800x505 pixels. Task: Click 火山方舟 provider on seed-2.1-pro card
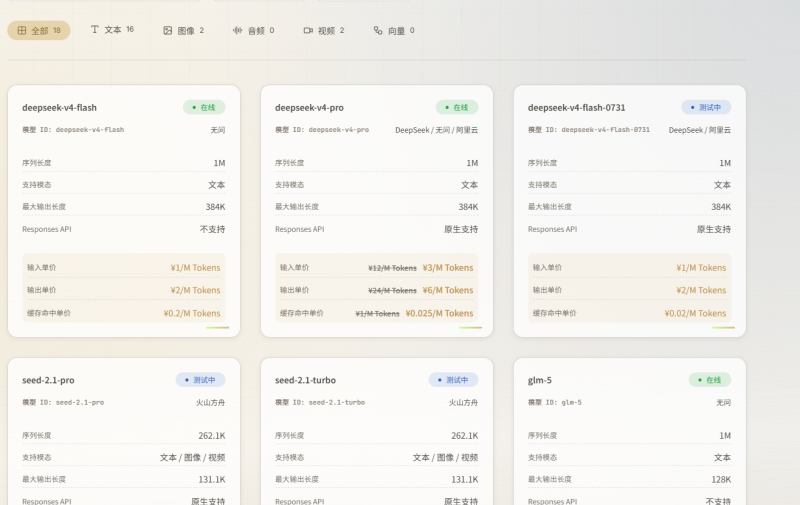[x=211, y=402]
